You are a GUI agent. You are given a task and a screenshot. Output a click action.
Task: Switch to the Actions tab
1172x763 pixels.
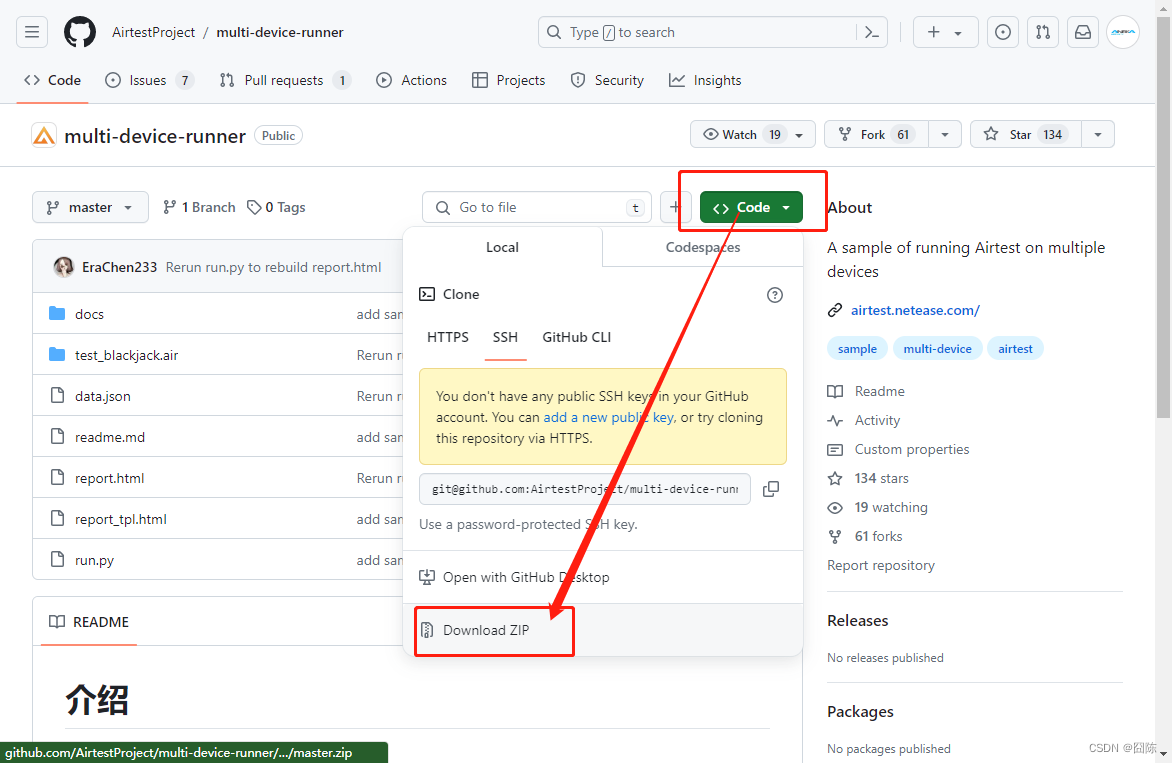click(411, 80)
